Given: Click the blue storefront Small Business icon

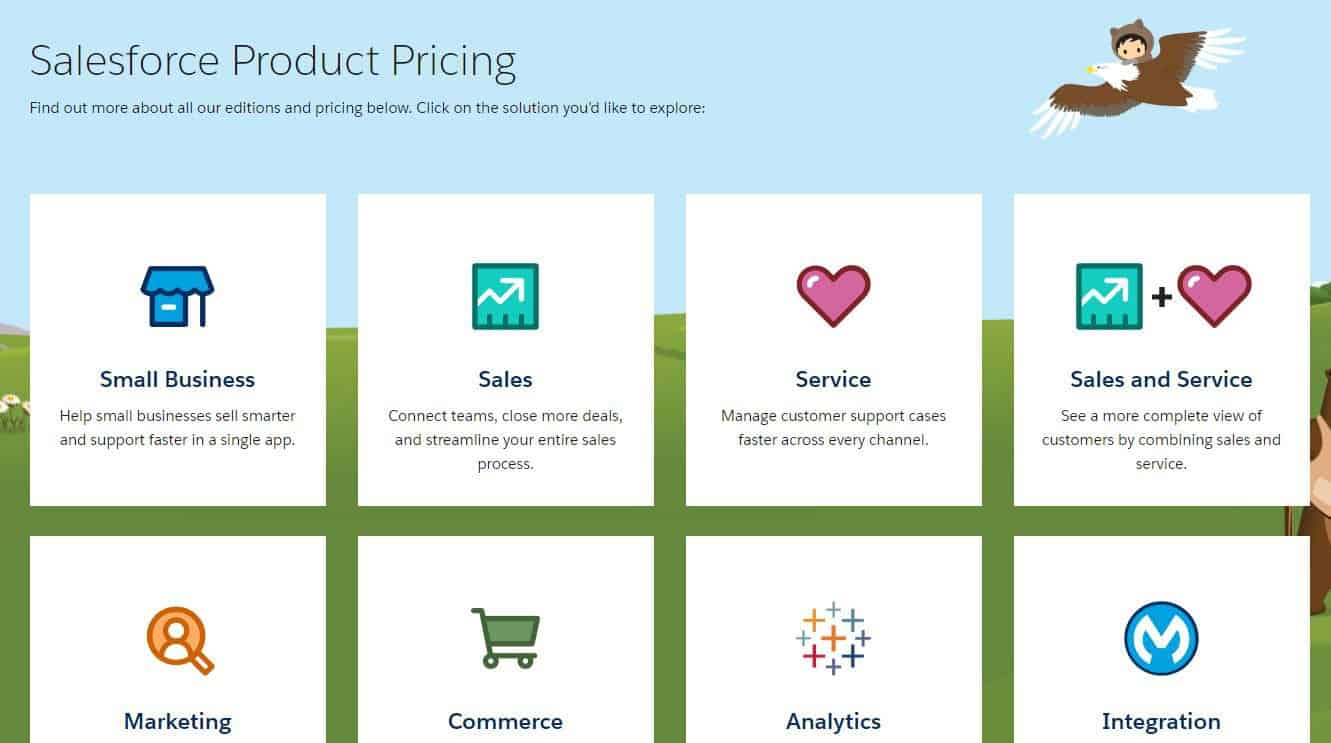Looking at the screenshot, I should [177, 296].
